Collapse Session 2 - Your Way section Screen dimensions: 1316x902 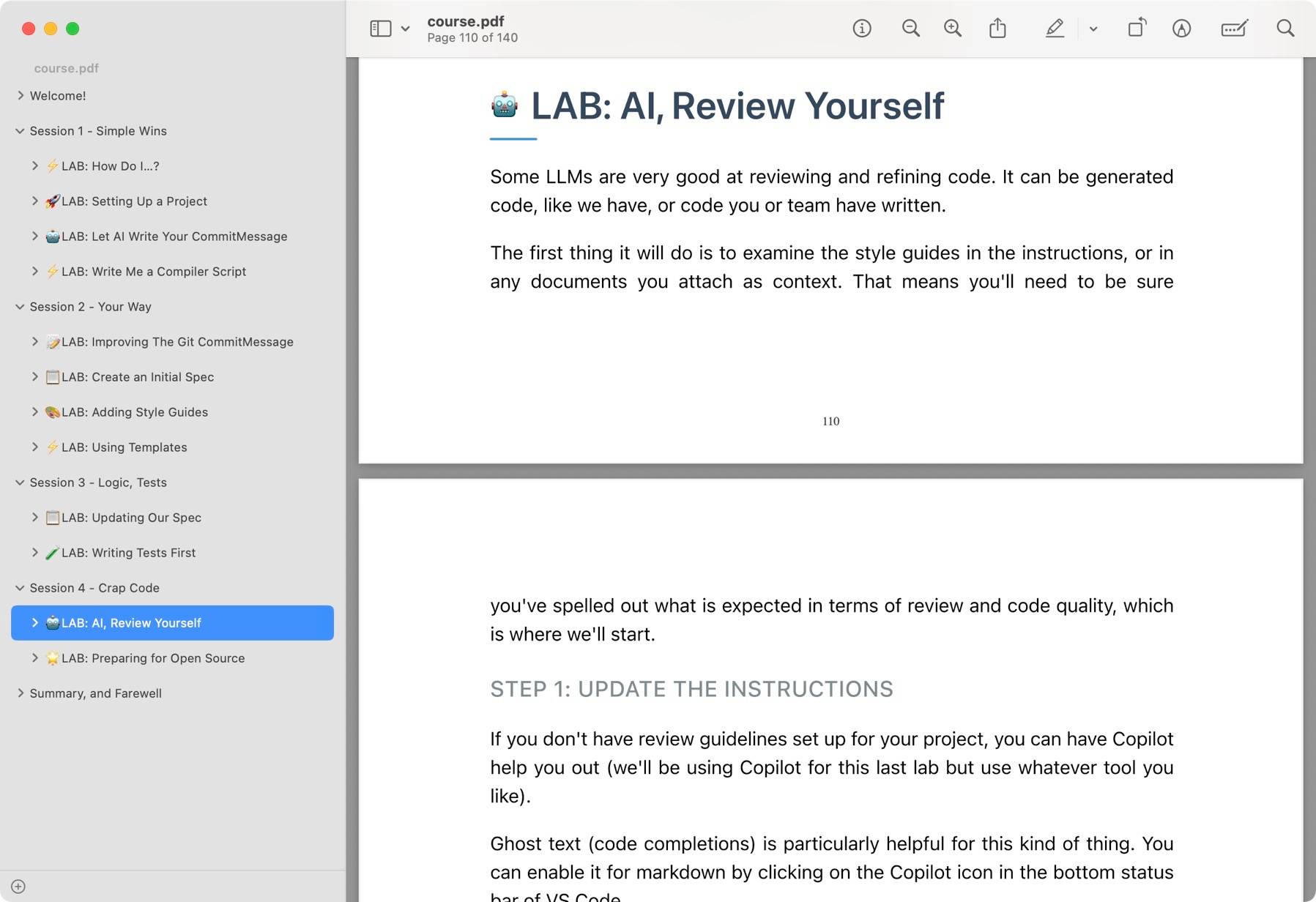click(x=20, y=307)
